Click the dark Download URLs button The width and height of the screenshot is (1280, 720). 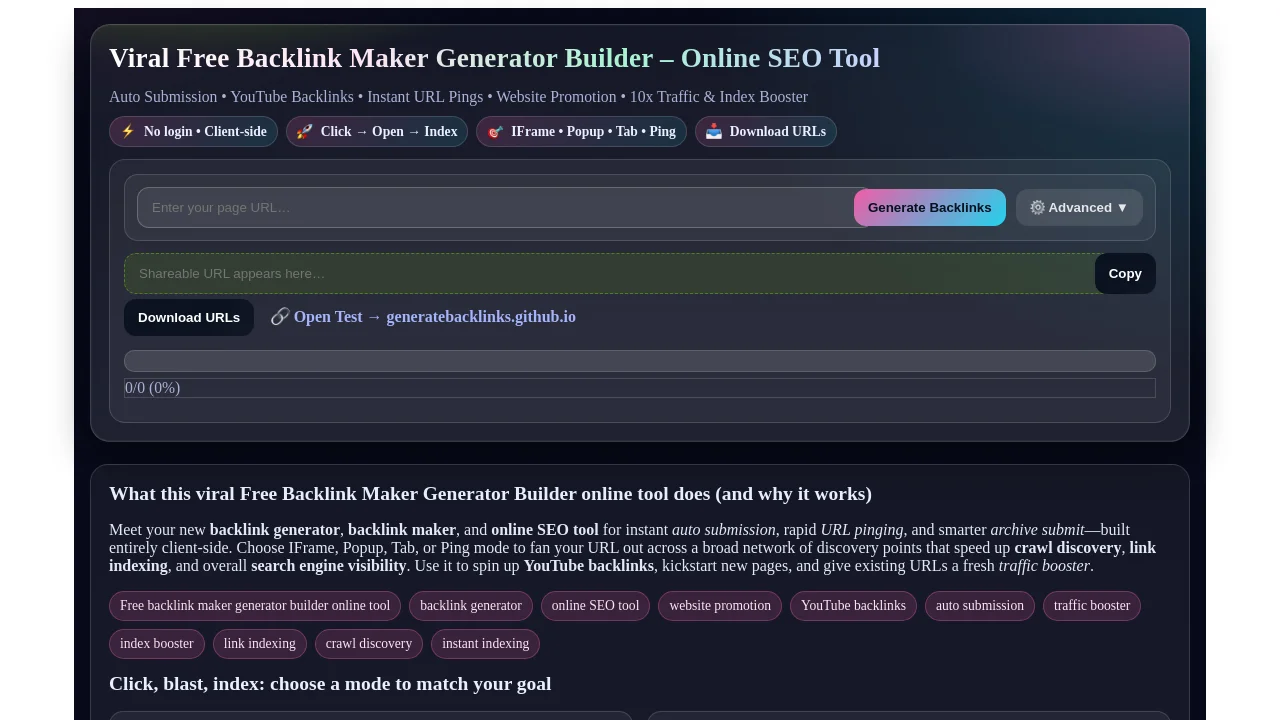189,317
